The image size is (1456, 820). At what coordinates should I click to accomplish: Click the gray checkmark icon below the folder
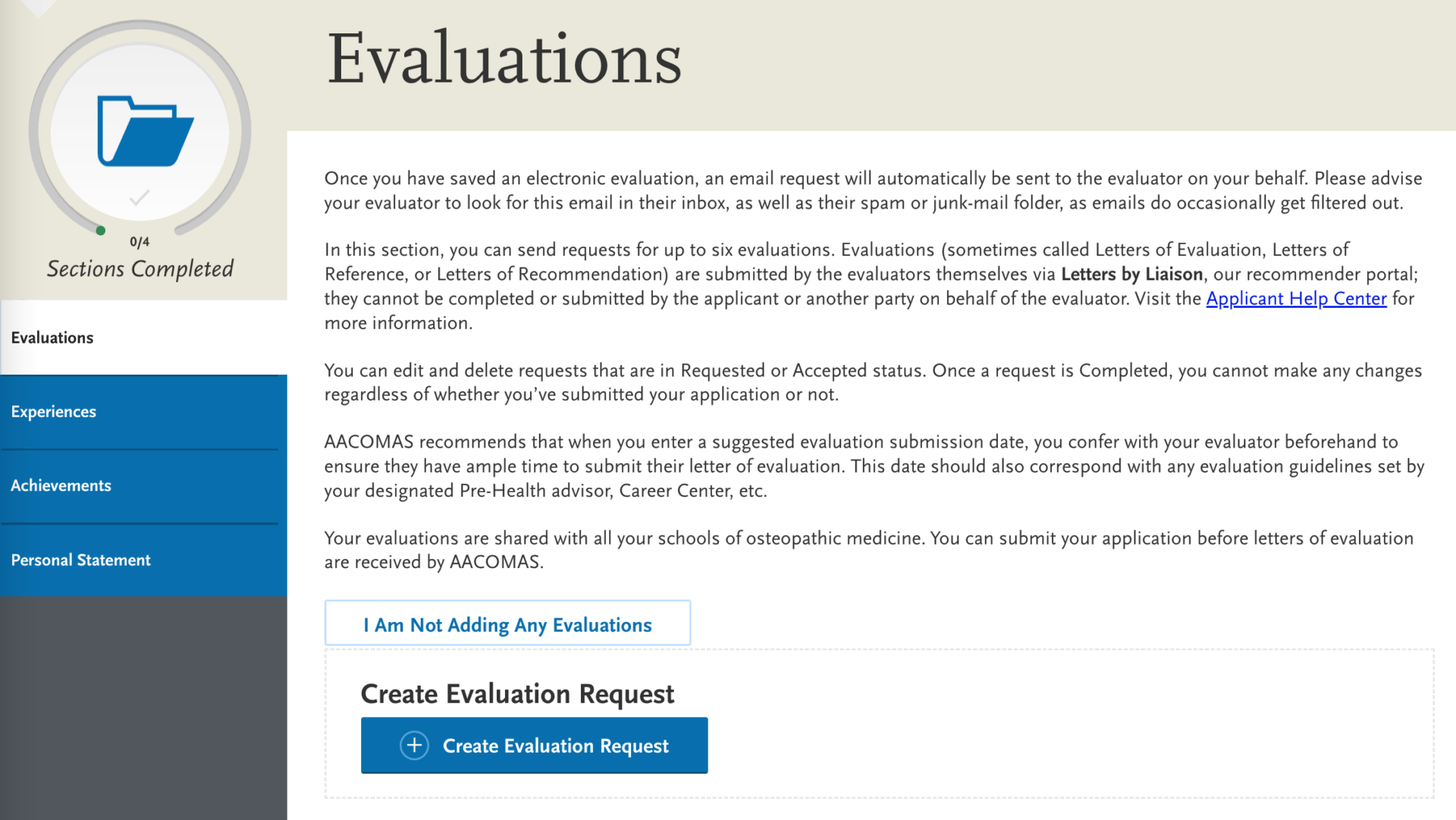click(139, 198)
